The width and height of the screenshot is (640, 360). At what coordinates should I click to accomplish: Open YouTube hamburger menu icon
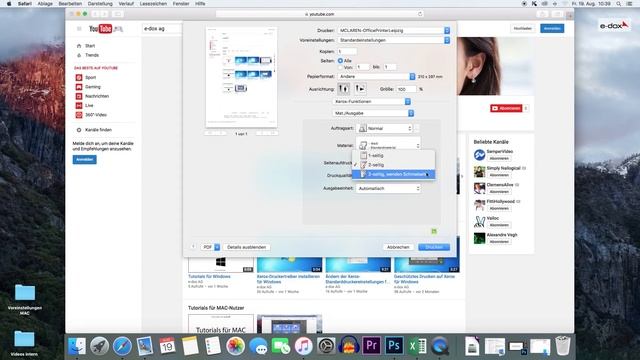click(x=79, y=29)
